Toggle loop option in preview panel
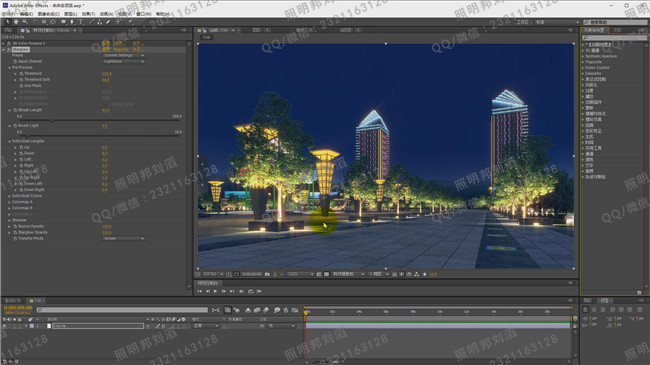 (250, 291)
